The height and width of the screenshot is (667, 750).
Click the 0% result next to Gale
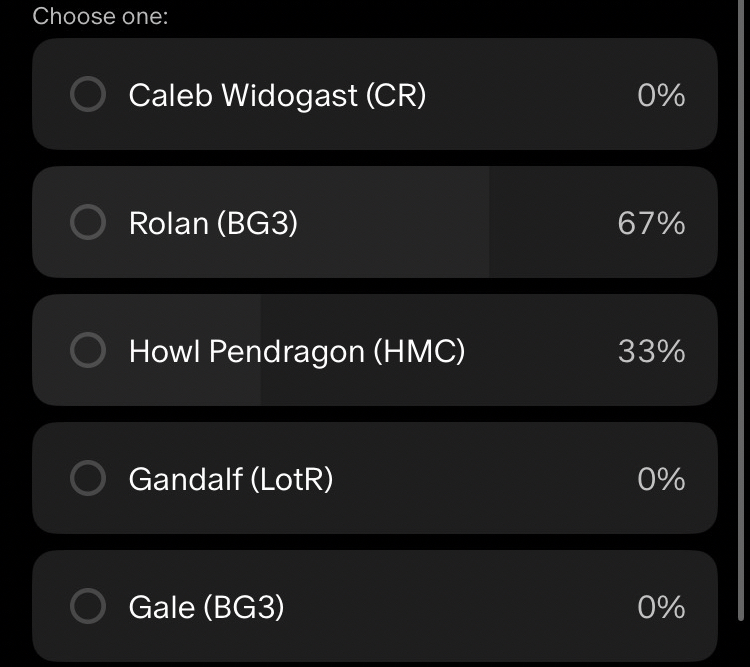(x=661, y=606)
